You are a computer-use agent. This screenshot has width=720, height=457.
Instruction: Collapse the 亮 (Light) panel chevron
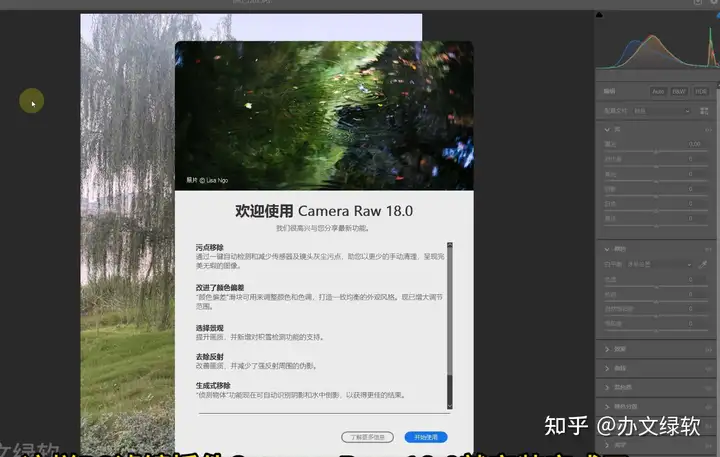(x=607, y=130)
